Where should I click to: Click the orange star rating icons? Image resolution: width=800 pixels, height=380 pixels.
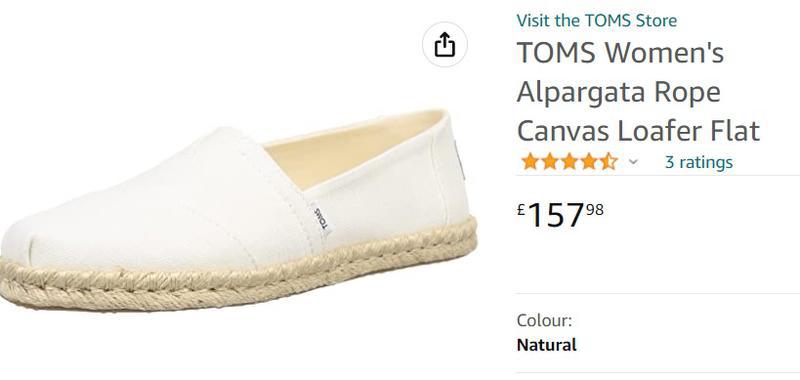coord(569,162)
